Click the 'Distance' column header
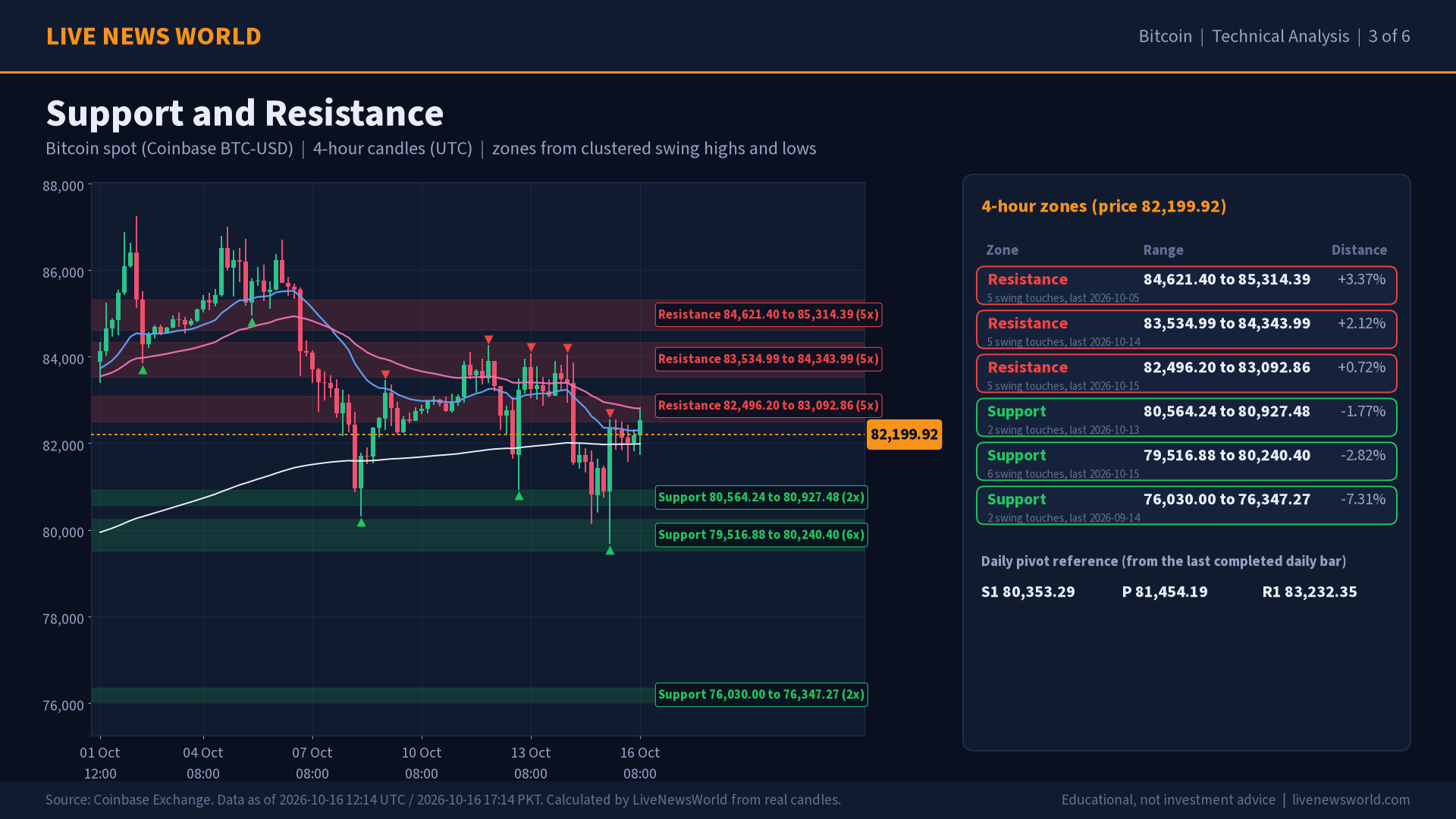 coord(1359,250)
